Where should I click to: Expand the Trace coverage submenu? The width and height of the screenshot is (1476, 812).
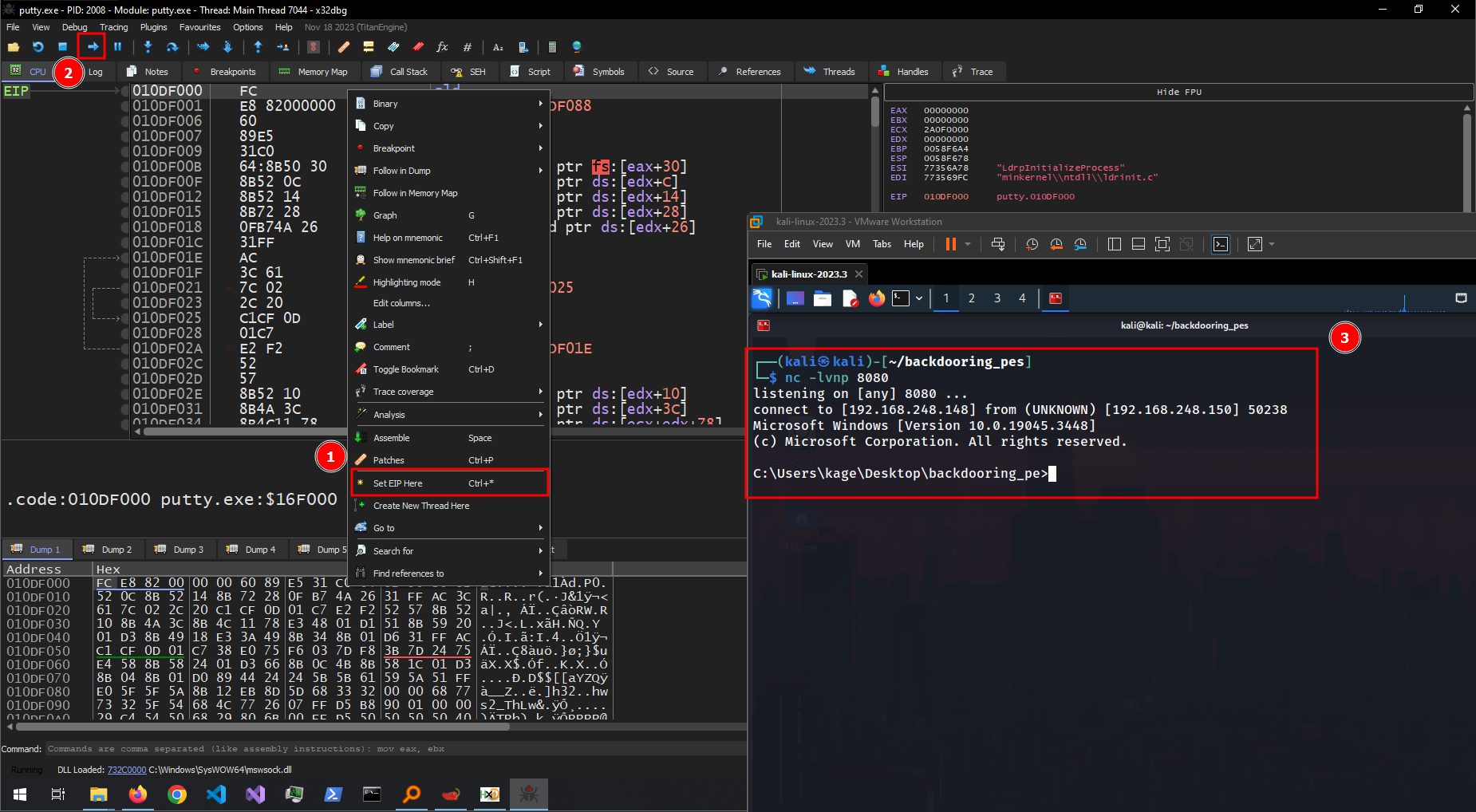point(451,392)
